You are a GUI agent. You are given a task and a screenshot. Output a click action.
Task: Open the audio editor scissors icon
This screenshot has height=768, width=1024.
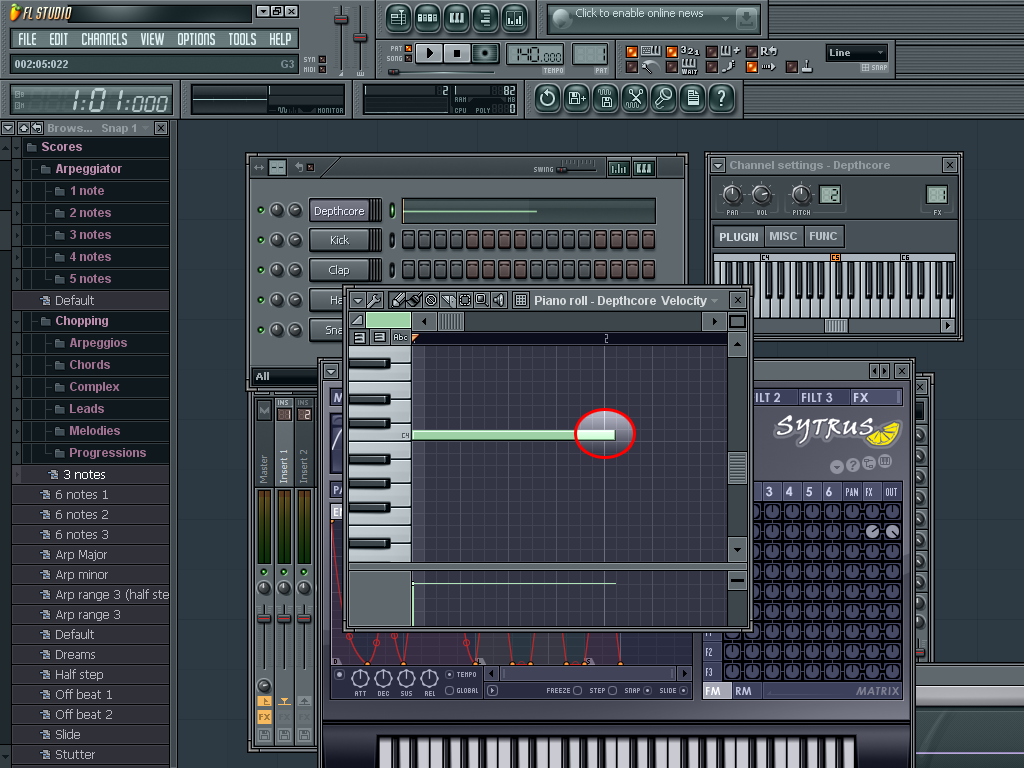tap(634, 98)
